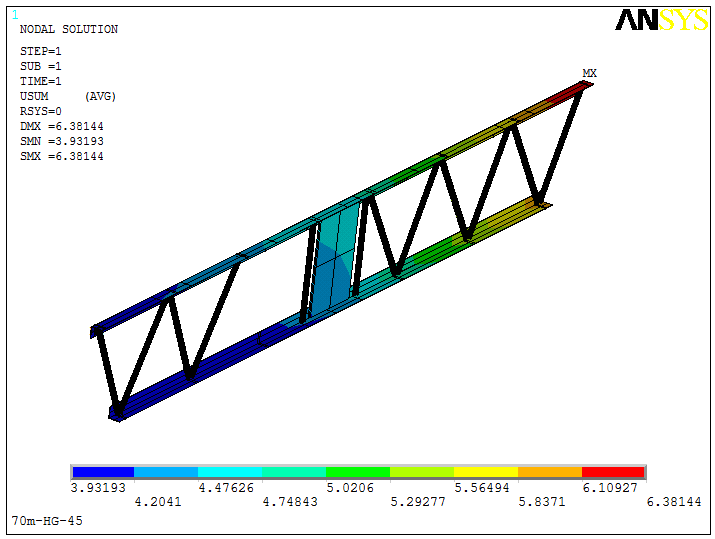
Task: Click the green legend swatch at 5.0206
Action: click(x=358, y=472)
